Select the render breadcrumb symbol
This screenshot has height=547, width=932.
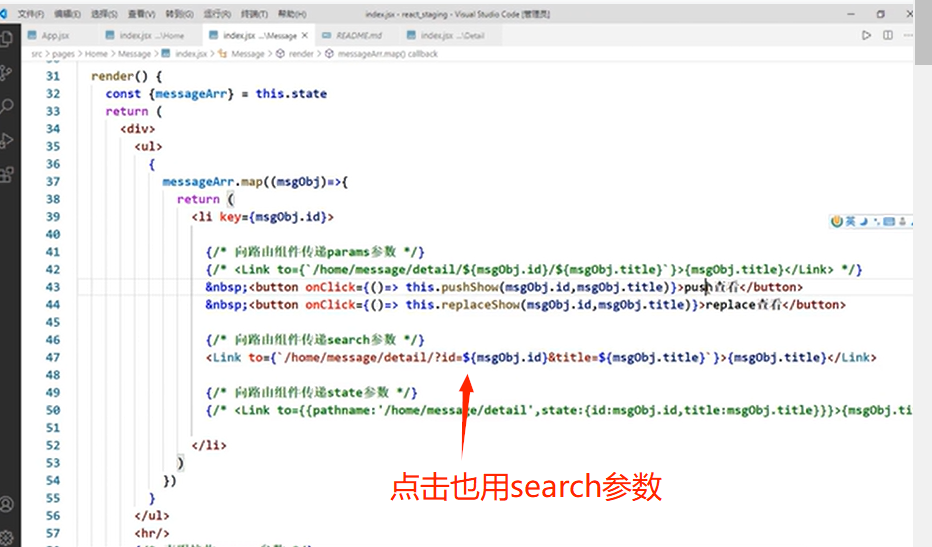(295, 54)
